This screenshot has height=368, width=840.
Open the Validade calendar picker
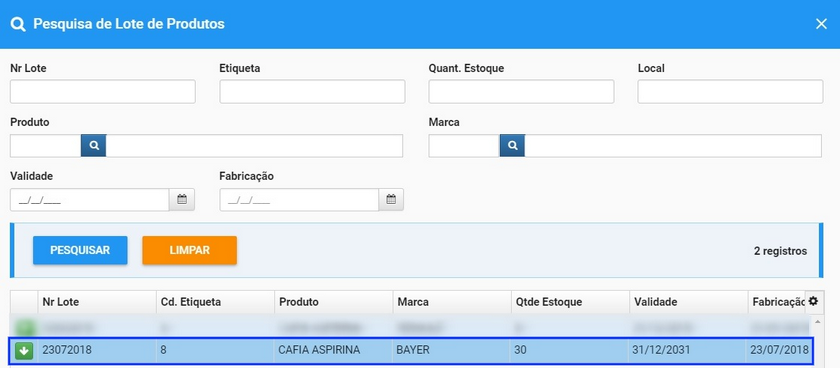pyautogui.click(x=182, y=200)
